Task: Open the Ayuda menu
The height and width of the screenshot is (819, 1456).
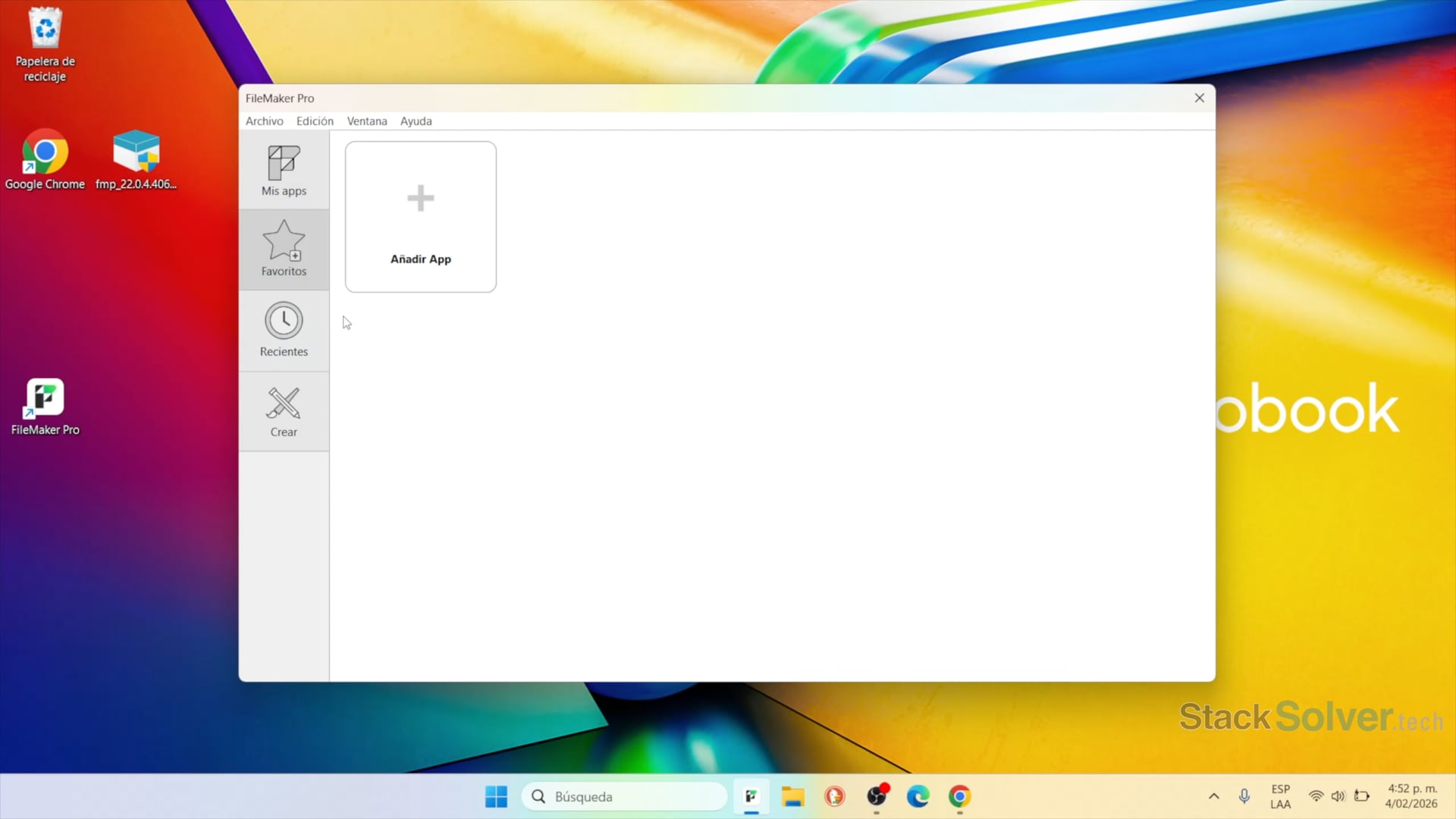Action: click(416, 121)
